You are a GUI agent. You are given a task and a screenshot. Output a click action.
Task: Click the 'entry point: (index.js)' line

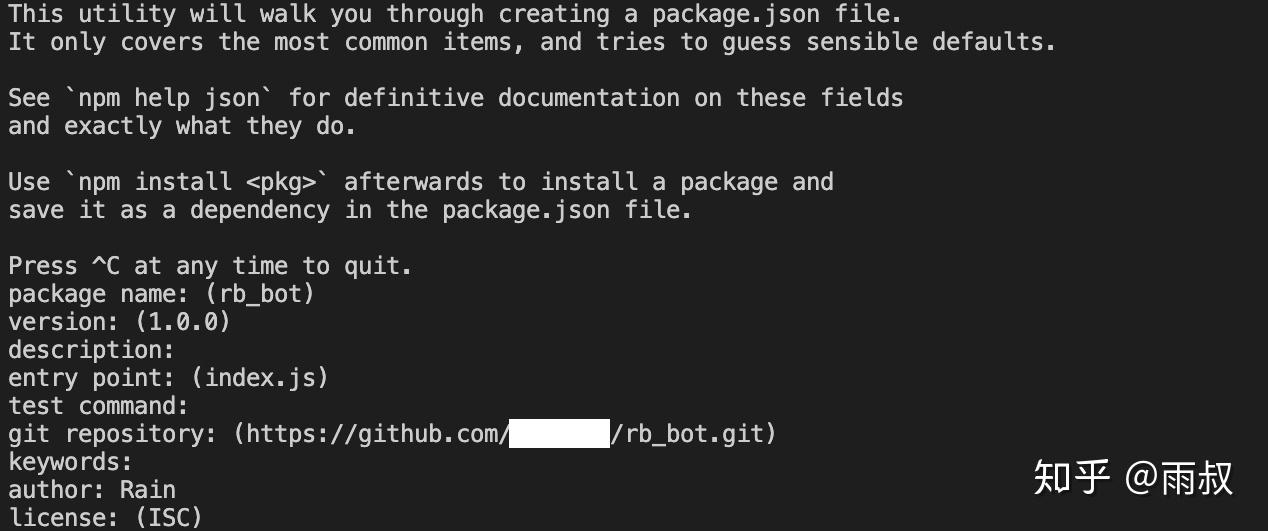[168, 378]
